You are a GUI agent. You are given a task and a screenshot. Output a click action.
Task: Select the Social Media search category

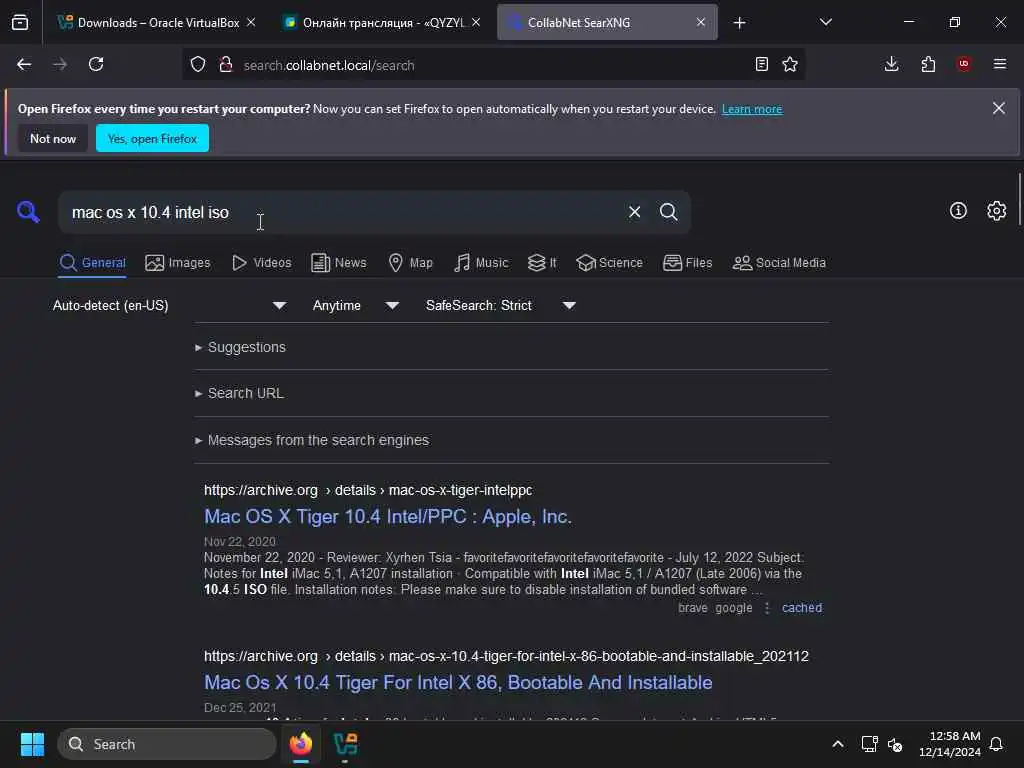tap(779, 263)
